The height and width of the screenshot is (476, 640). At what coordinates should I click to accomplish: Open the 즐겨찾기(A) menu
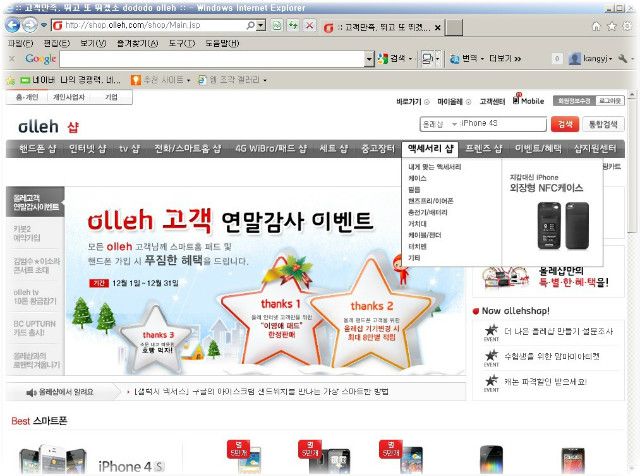137,43
